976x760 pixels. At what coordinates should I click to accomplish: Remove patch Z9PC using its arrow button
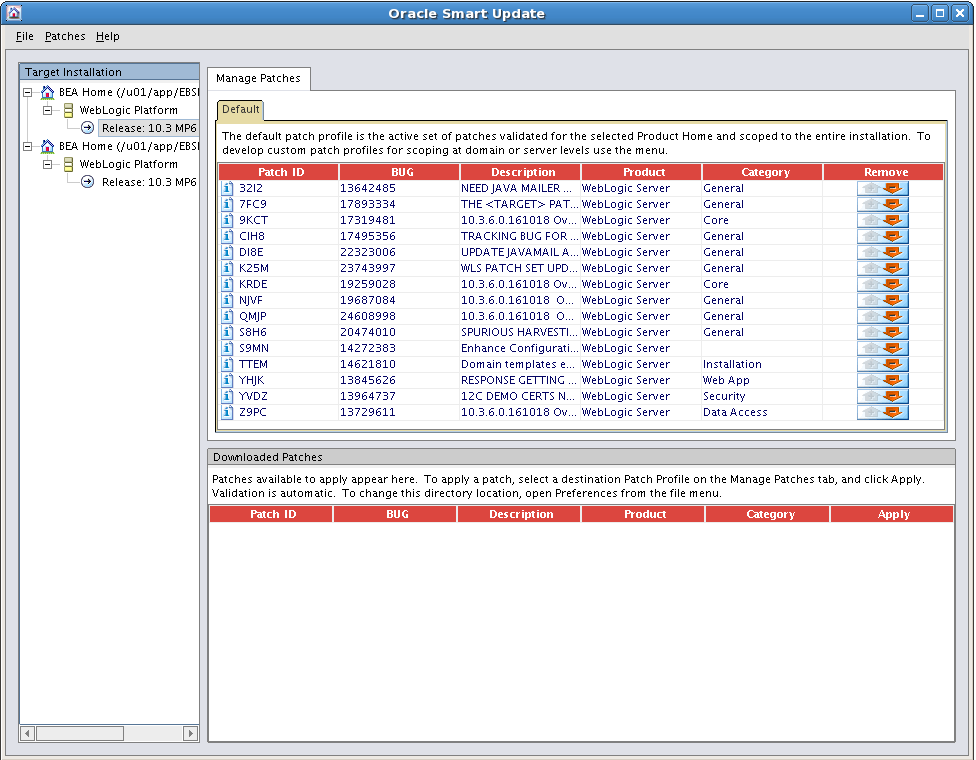(883, 412)
